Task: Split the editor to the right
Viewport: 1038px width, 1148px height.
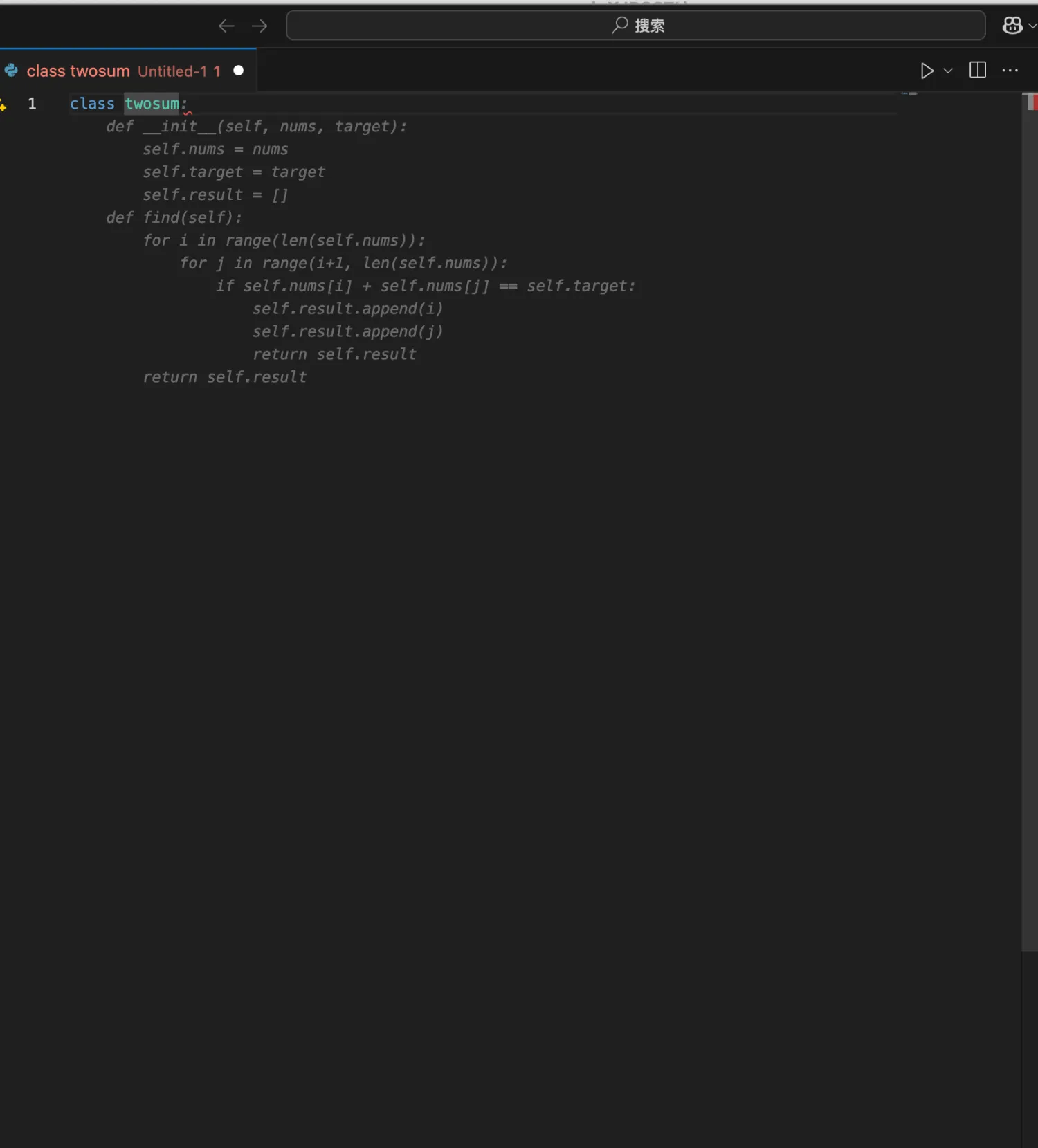Action: 978,70
